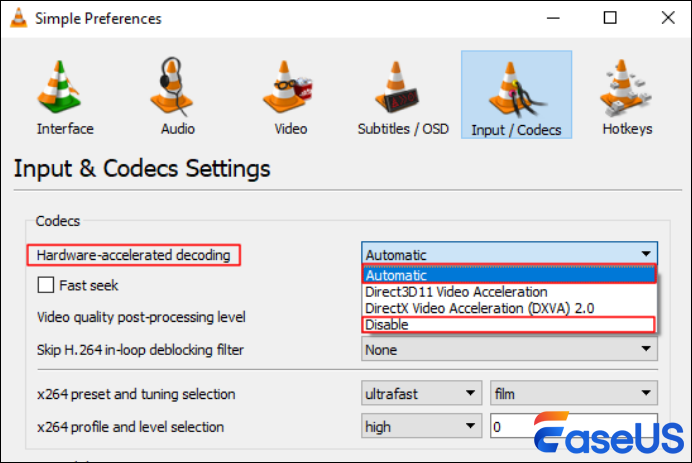
Task: Open the x264 preset ultrafast dropdown
Action: pyautogui.click(x=420, y=394)
